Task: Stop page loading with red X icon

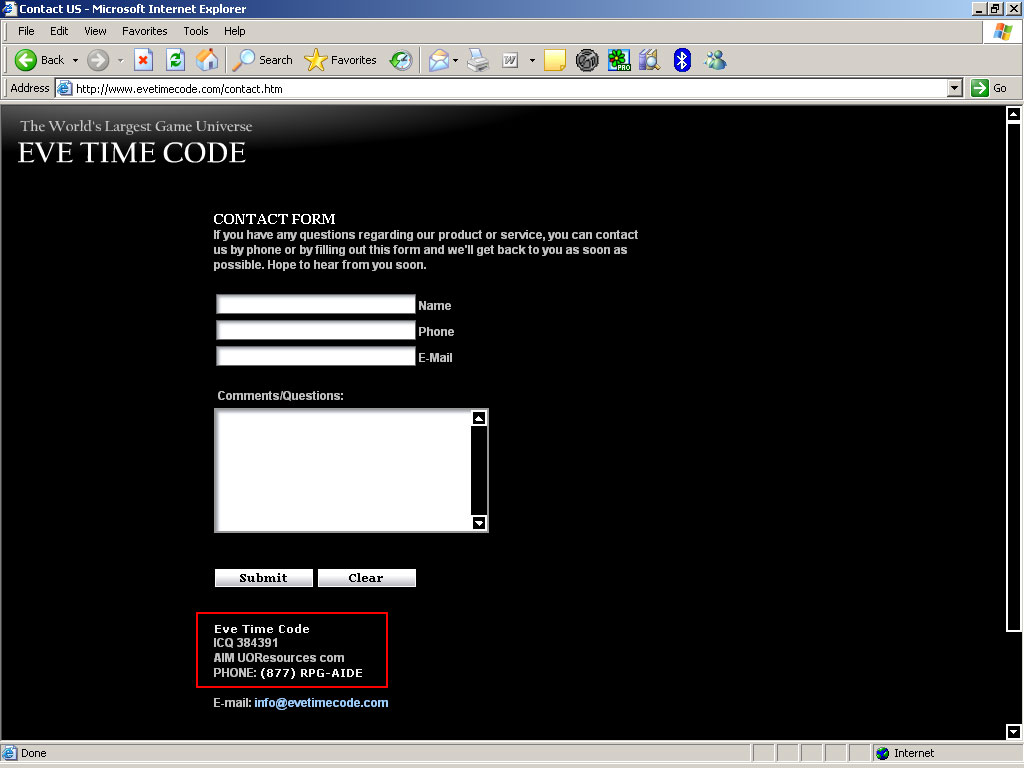Action: tap(143, 60)
